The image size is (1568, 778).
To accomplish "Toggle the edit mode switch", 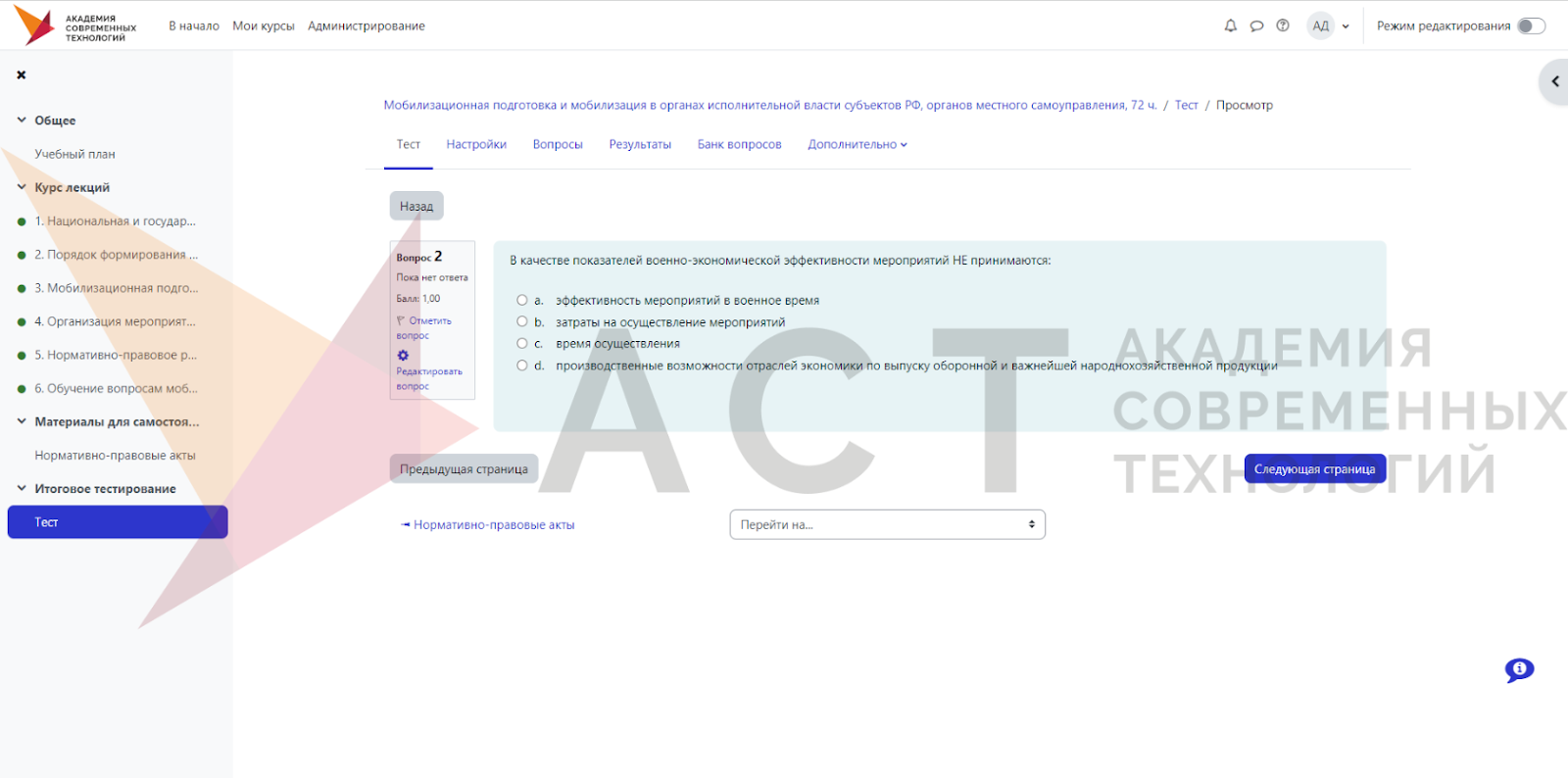I will pyautogui.click(x=1531, y=26).
